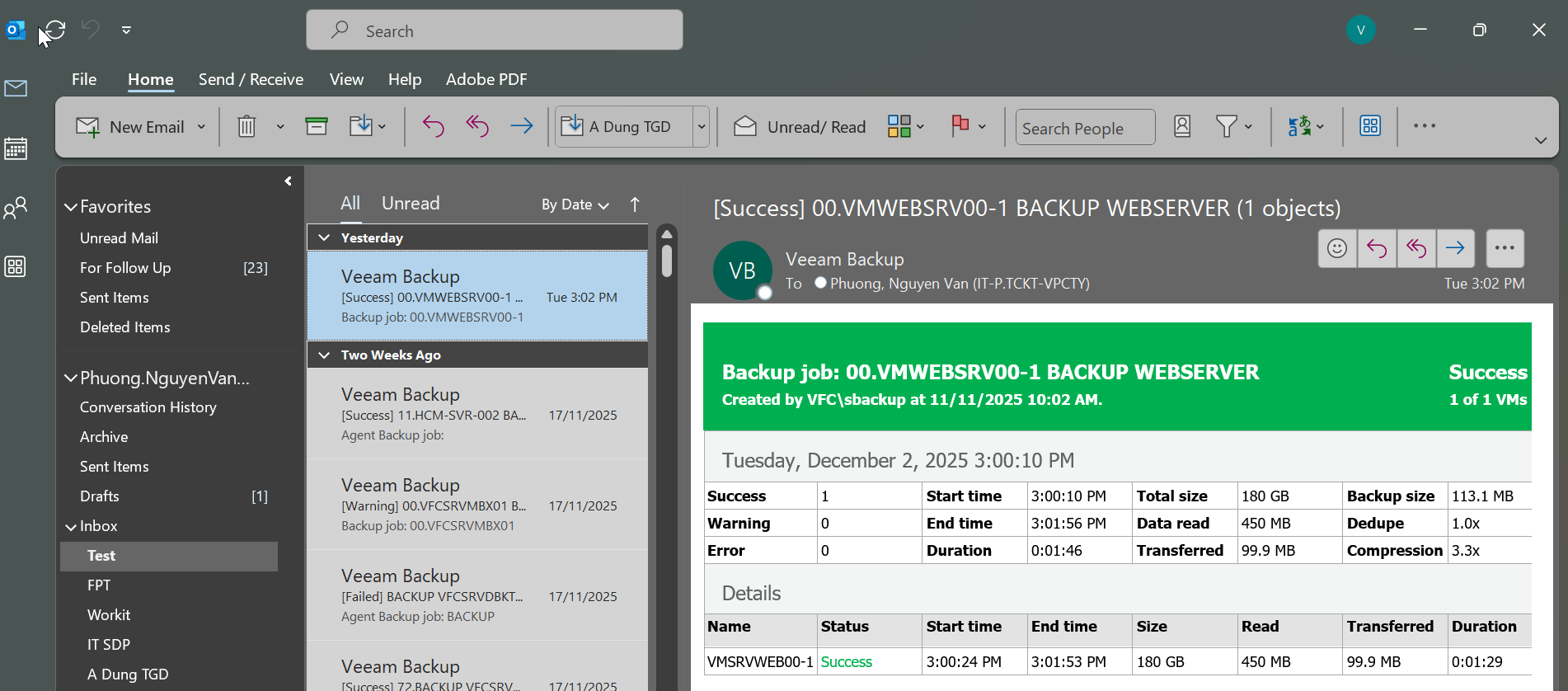
Task: Click the Archive icon in the ribbon
Action: (317, 126)
